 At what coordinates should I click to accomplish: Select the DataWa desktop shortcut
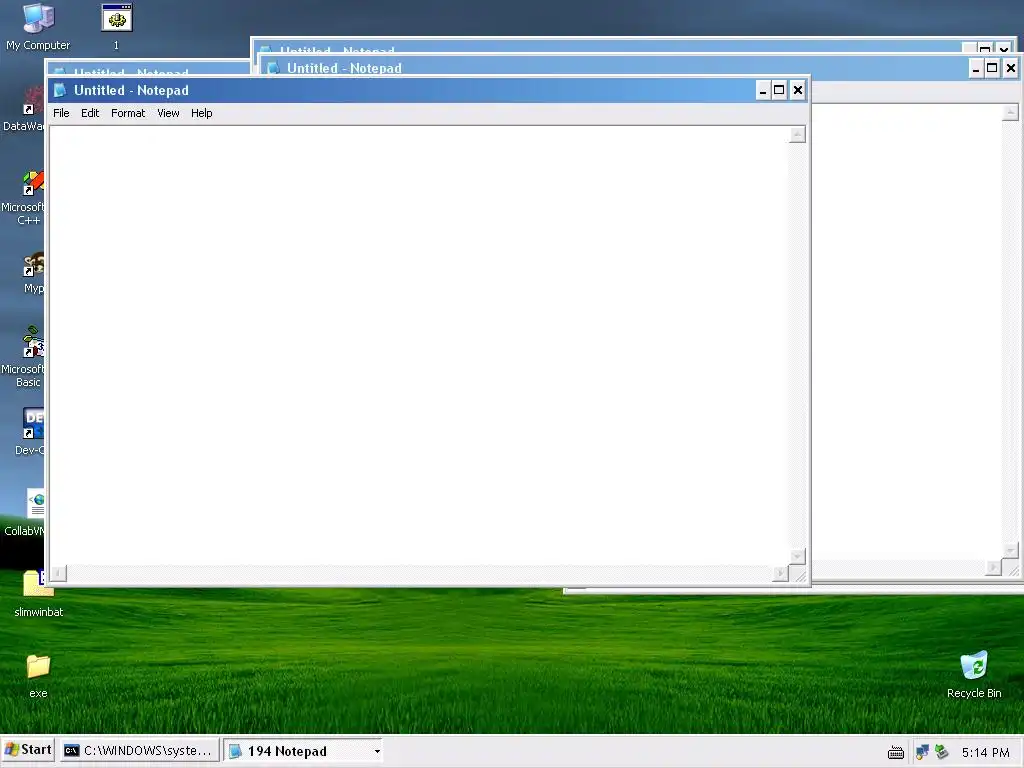point(24,110)
